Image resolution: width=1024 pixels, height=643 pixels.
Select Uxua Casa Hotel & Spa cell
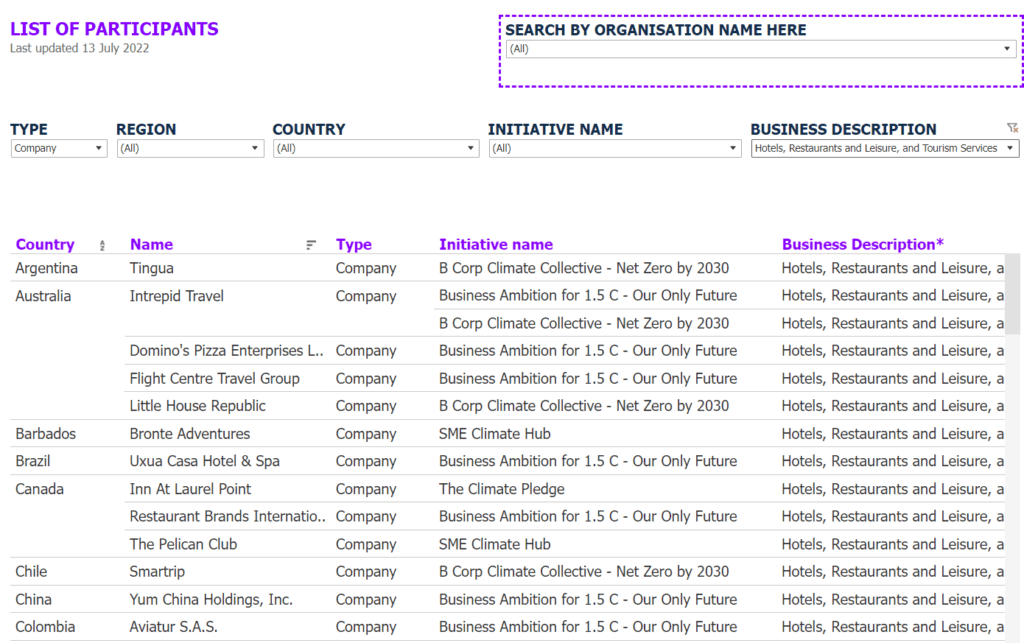pos(204,462)
